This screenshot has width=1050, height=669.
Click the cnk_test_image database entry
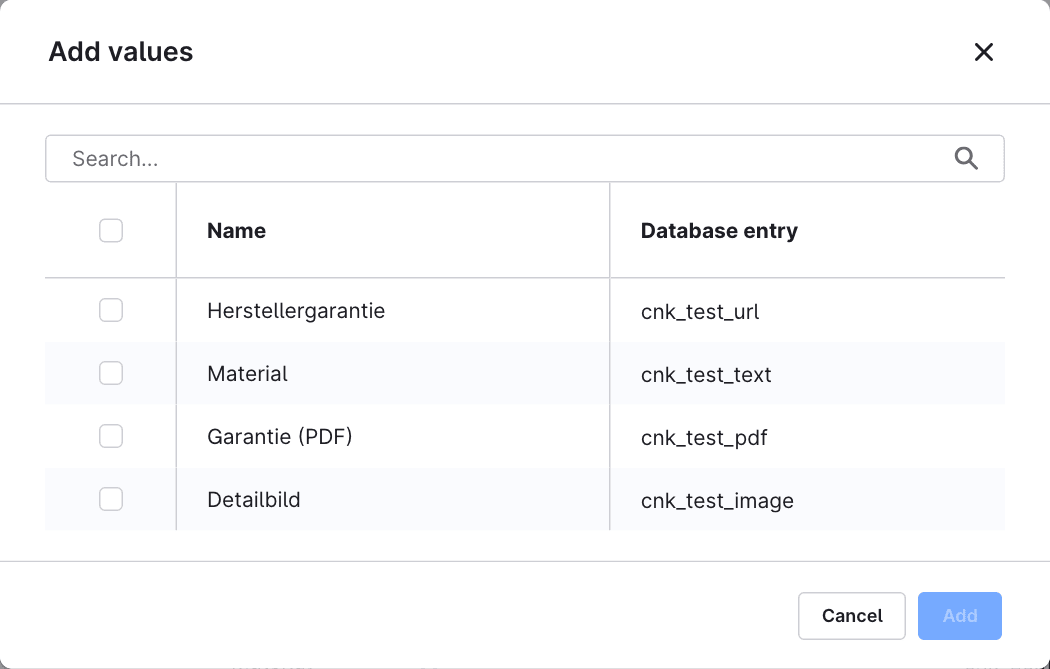tap(717, 501)
